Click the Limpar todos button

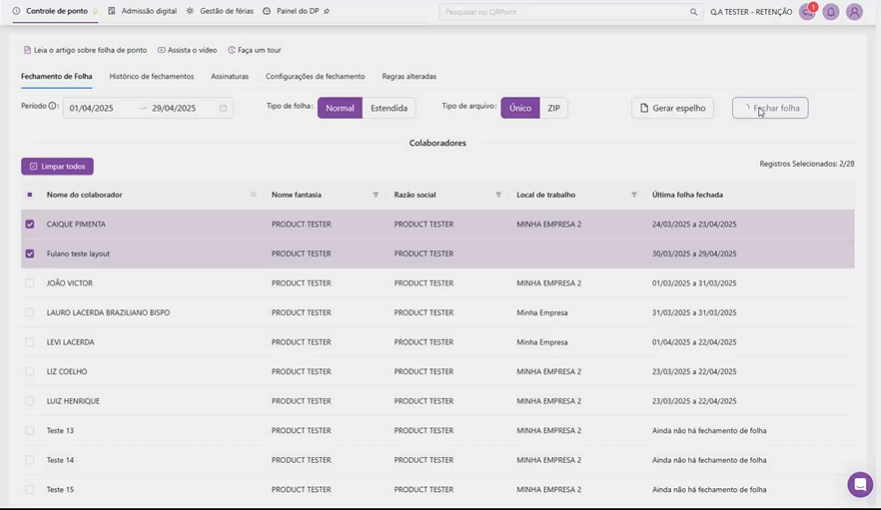(57, 166)
